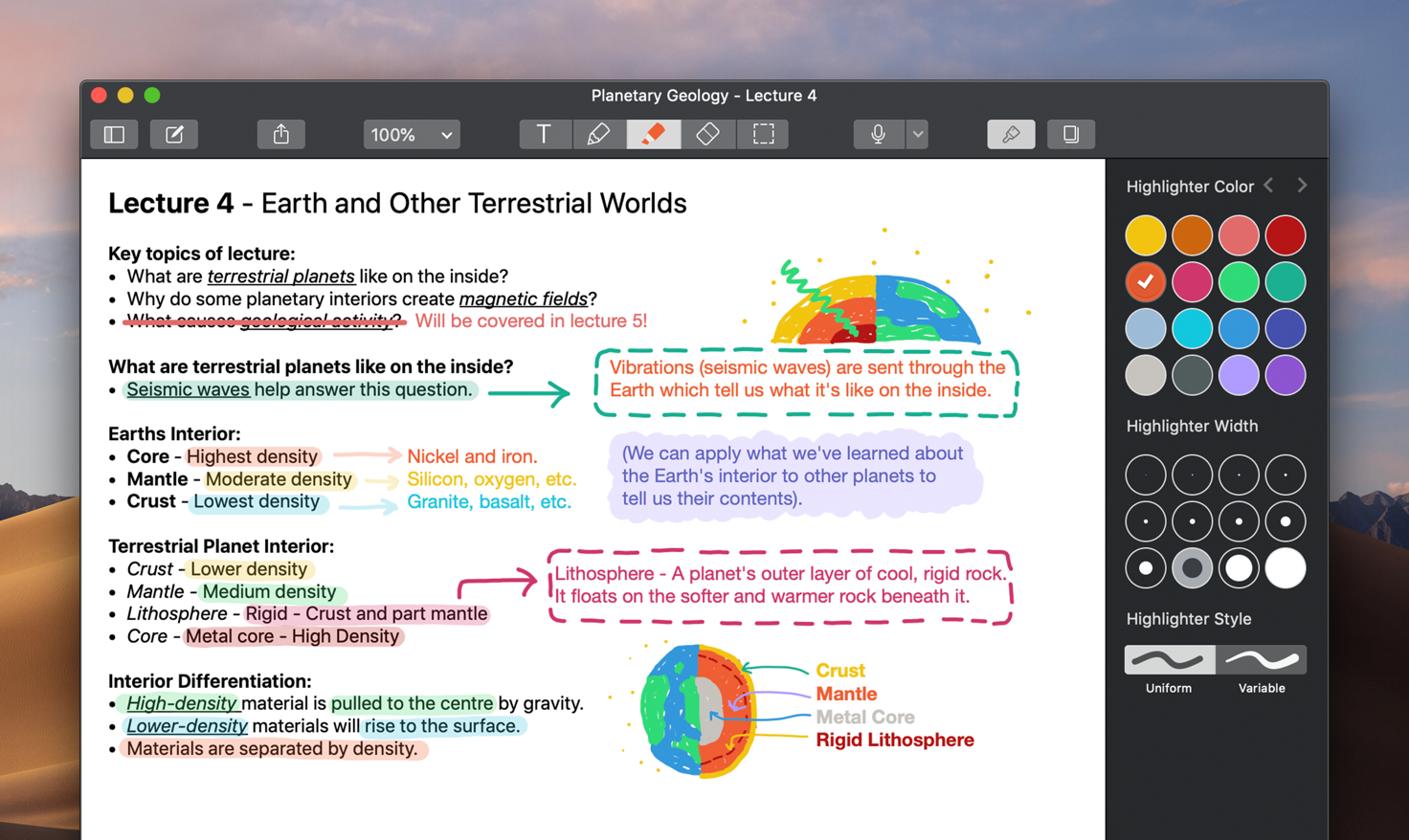Image resolution: width=1409 pixels, height=840 pixels.
Task: Pick the checked red-orange highlighter color
Action: coord(1145,282)
